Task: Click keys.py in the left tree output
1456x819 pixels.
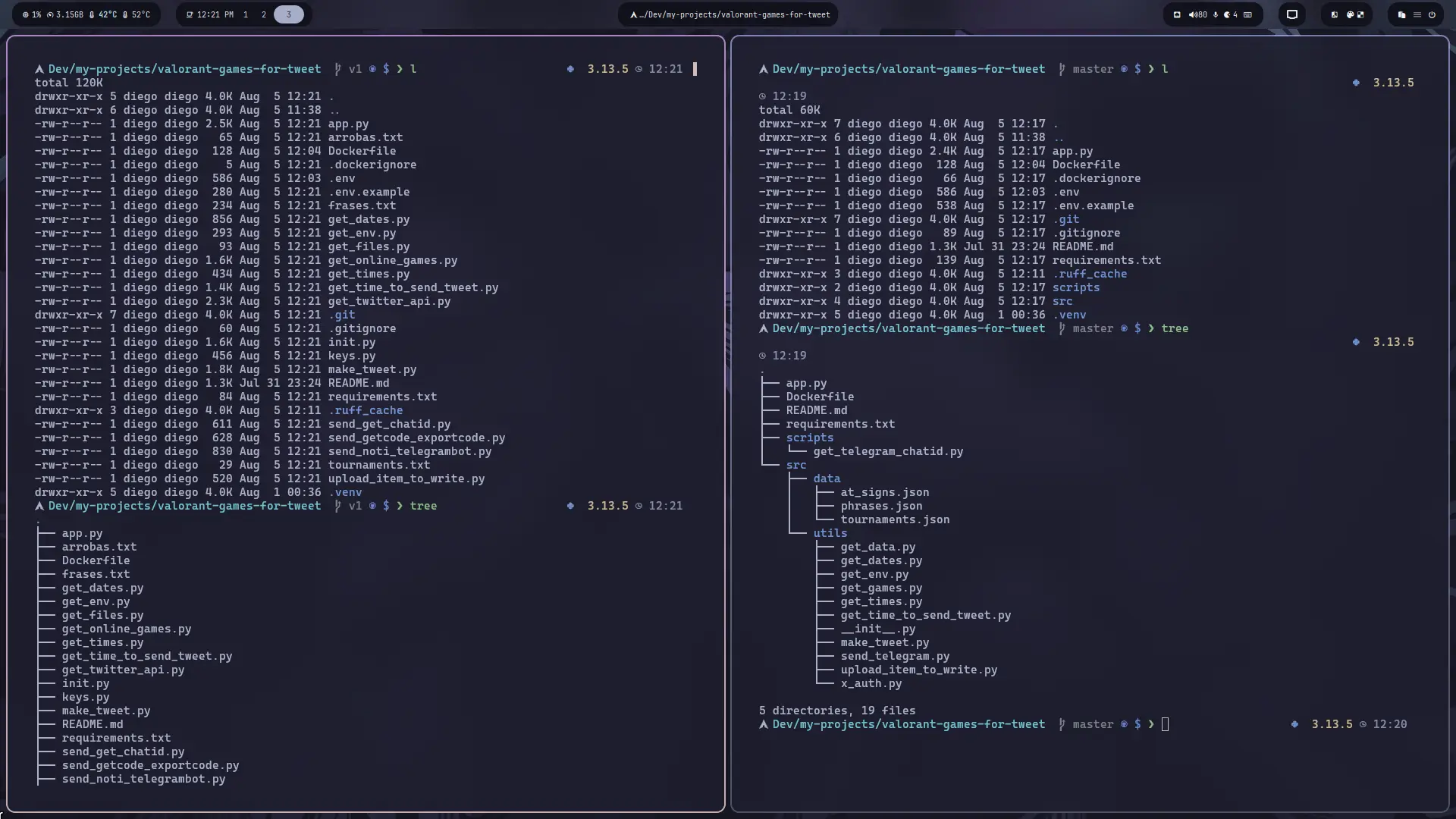Action: pos(86,697)
